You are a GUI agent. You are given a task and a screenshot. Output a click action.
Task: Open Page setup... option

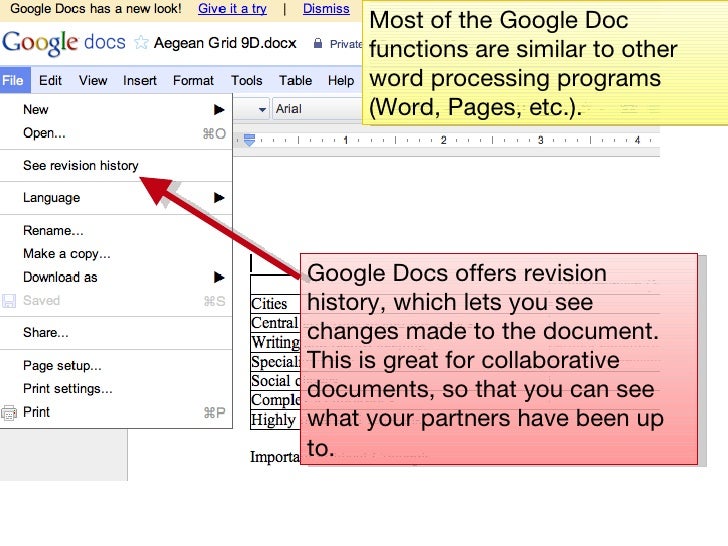click(x=116, y=366)
